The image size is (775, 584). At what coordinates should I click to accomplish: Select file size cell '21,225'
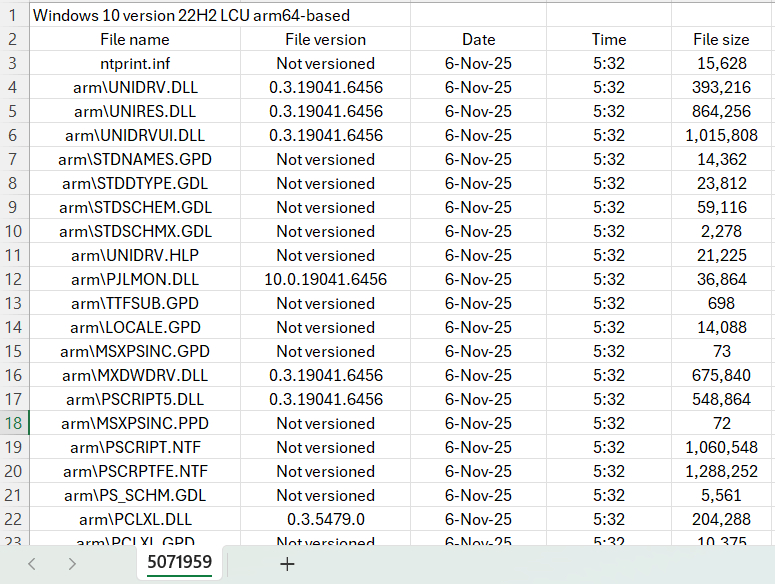click(722, 255)
